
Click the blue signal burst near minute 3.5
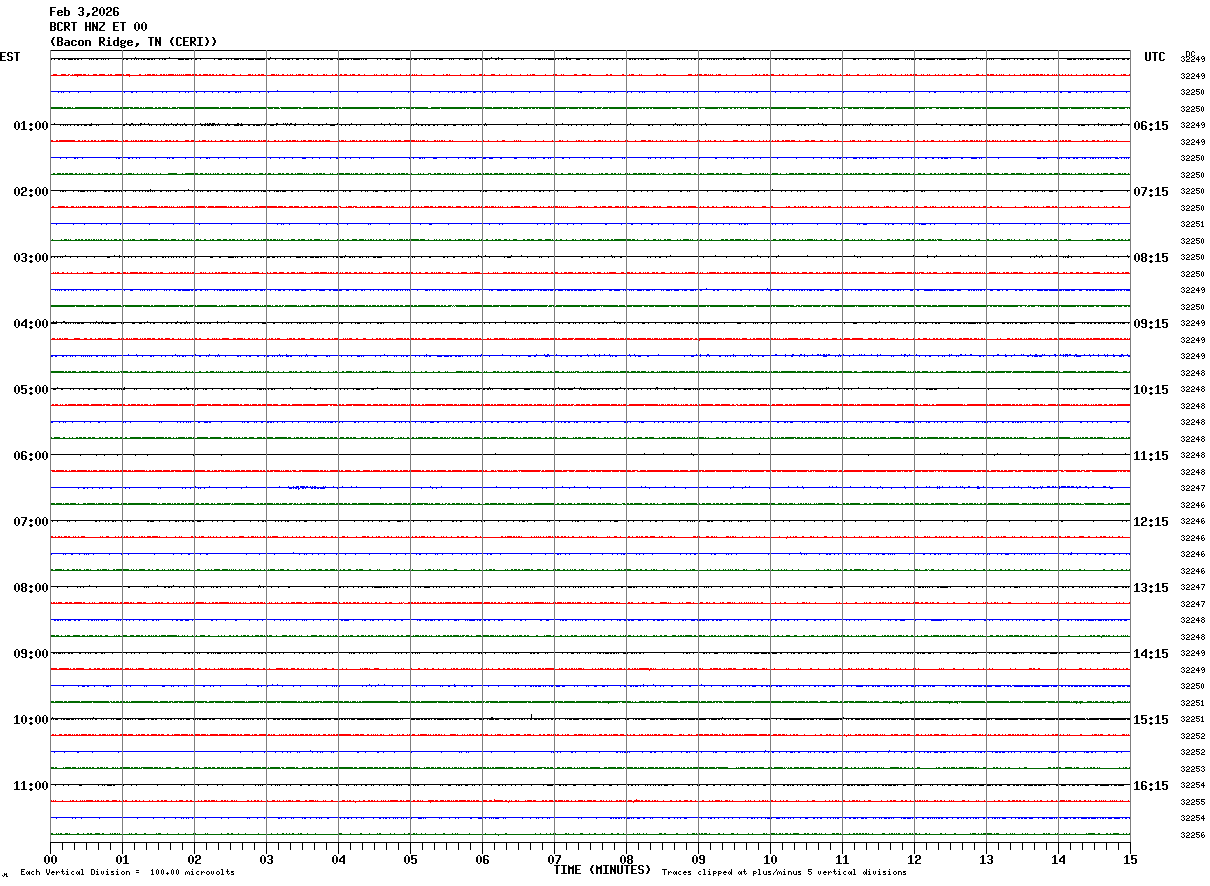[x=307, y=487]
